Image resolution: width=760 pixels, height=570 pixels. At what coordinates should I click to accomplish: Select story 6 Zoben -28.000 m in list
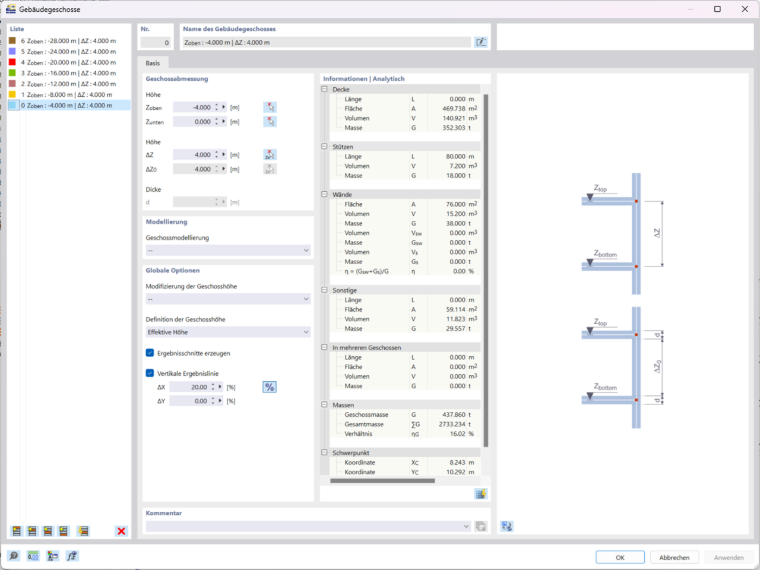tap(69, 41)
